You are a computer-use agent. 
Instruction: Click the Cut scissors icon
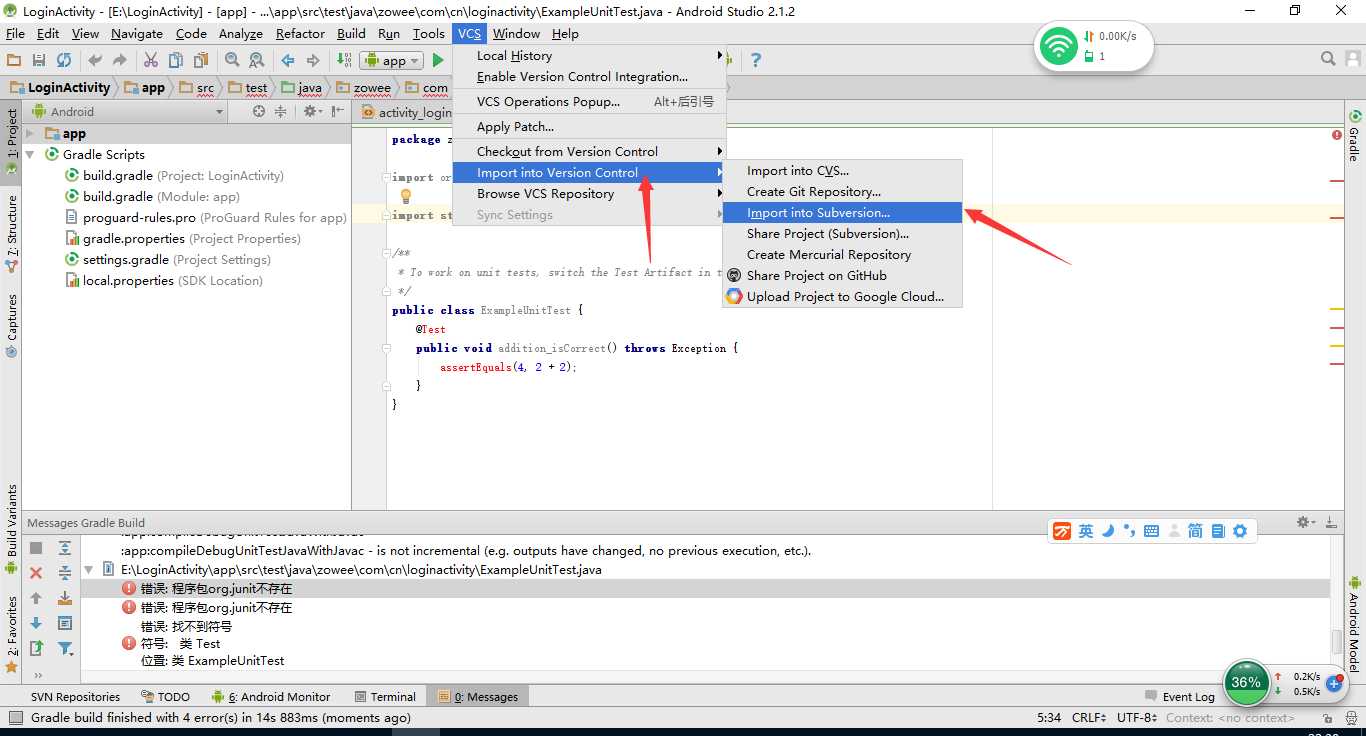151,61
